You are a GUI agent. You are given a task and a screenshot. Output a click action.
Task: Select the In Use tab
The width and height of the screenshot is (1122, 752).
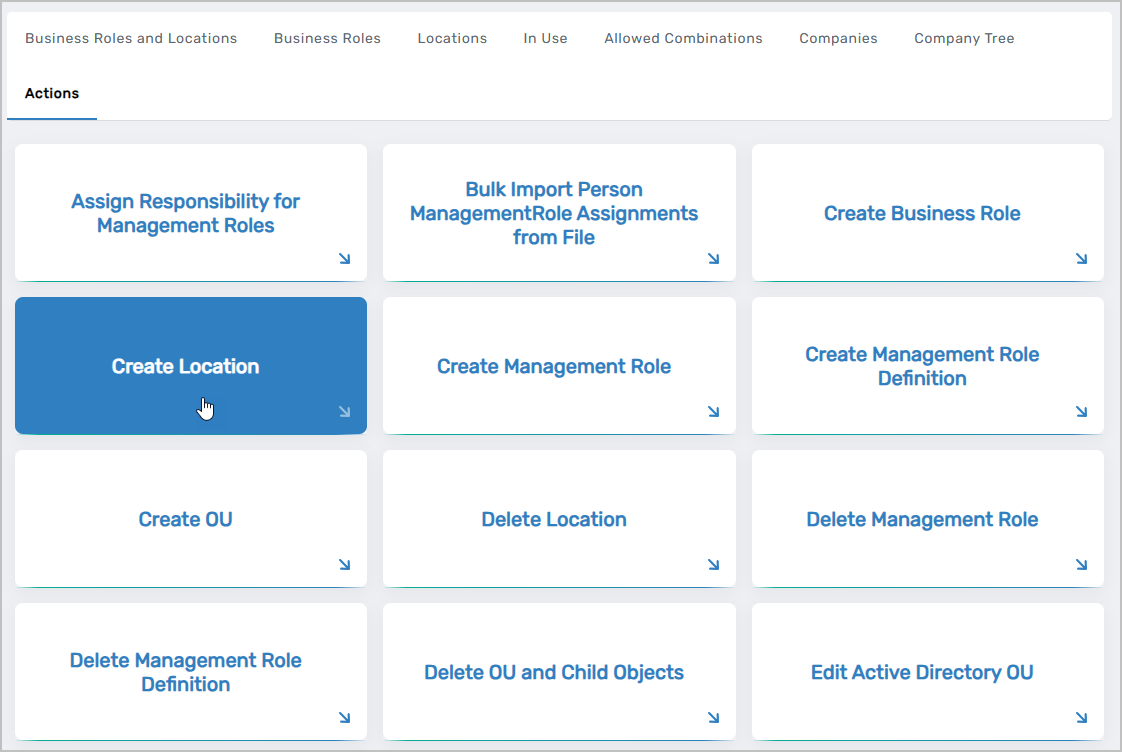(x=545, y=39)
